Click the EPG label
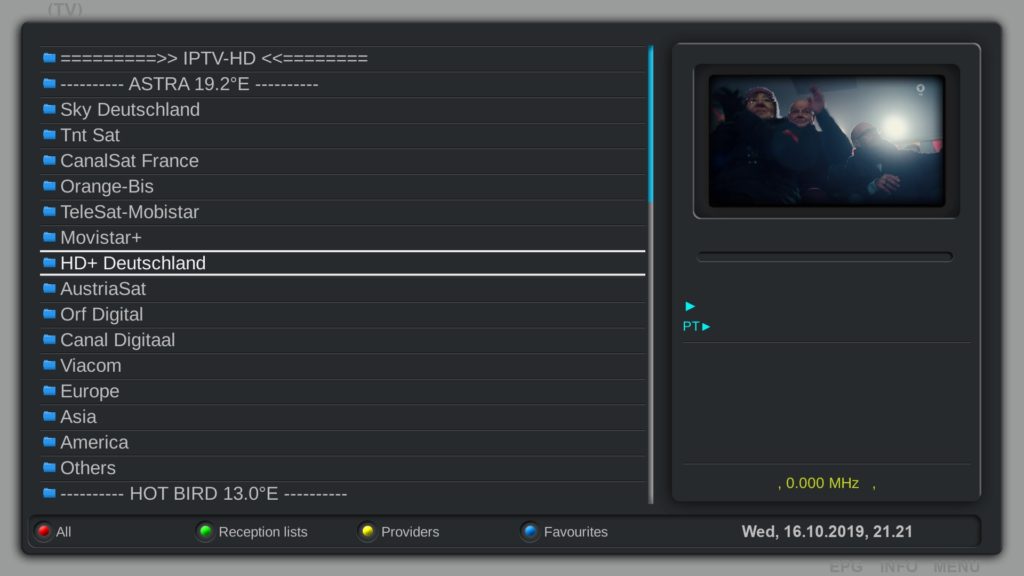 point(846,567)
